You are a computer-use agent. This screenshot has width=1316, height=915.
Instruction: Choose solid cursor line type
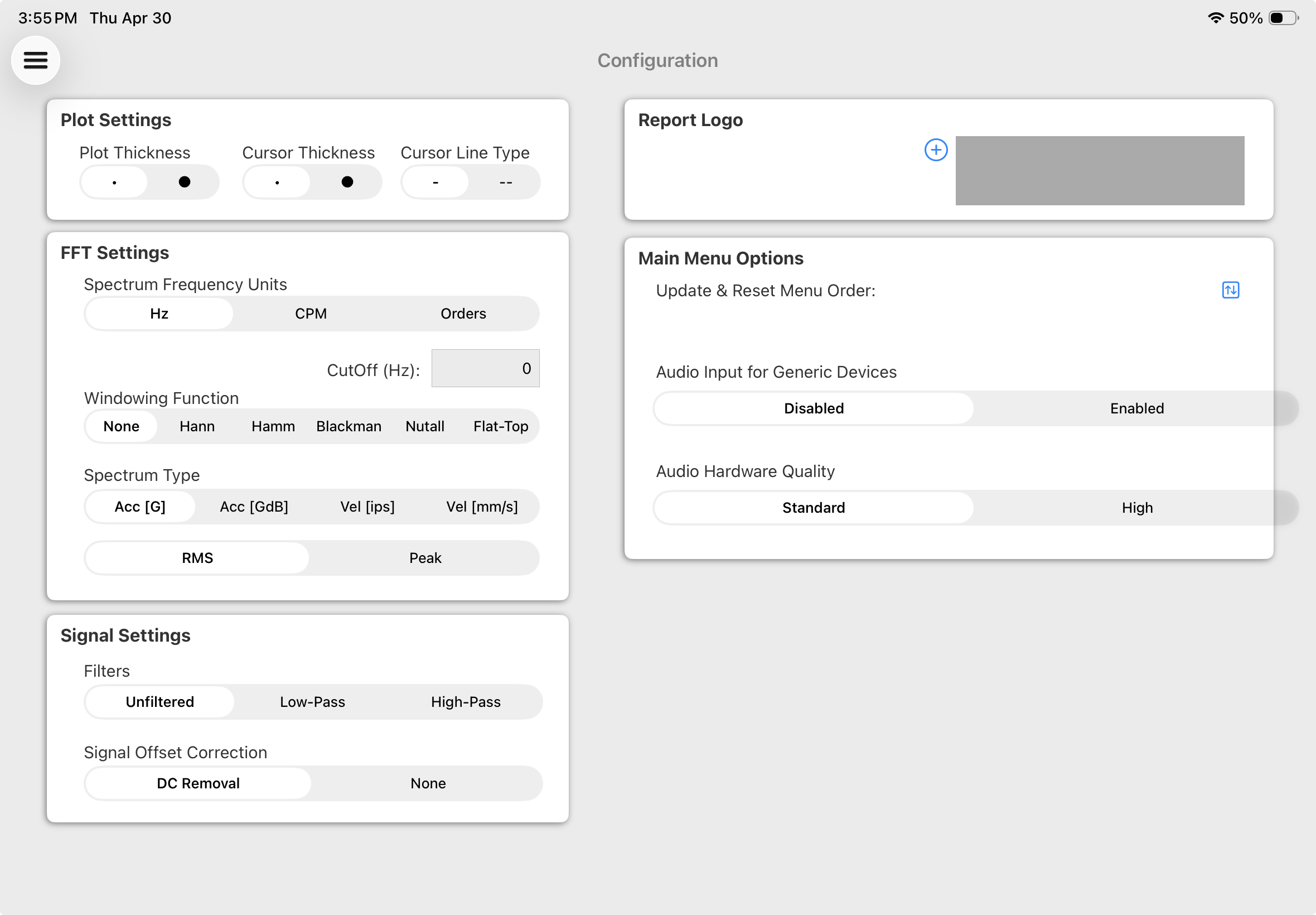(x=436, y=182)
